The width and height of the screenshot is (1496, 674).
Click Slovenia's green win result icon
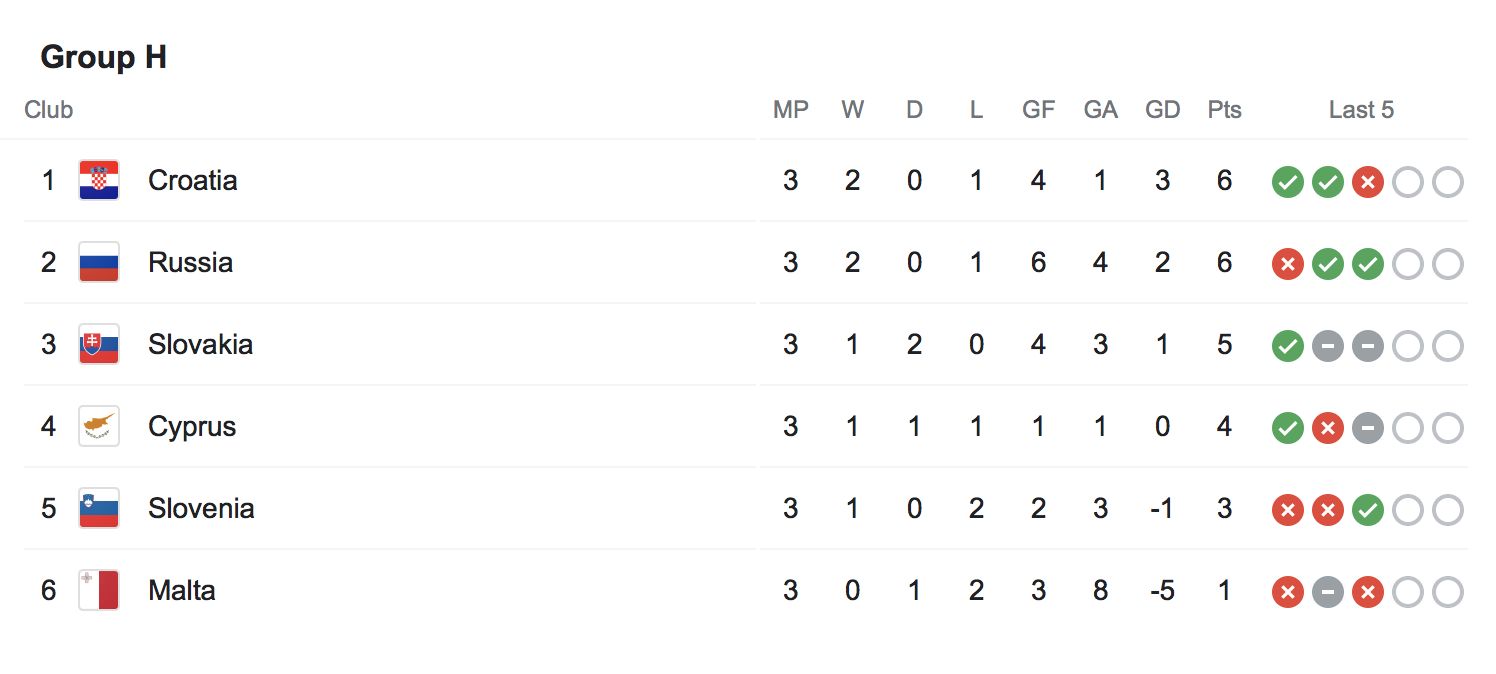click(1367, 511)
